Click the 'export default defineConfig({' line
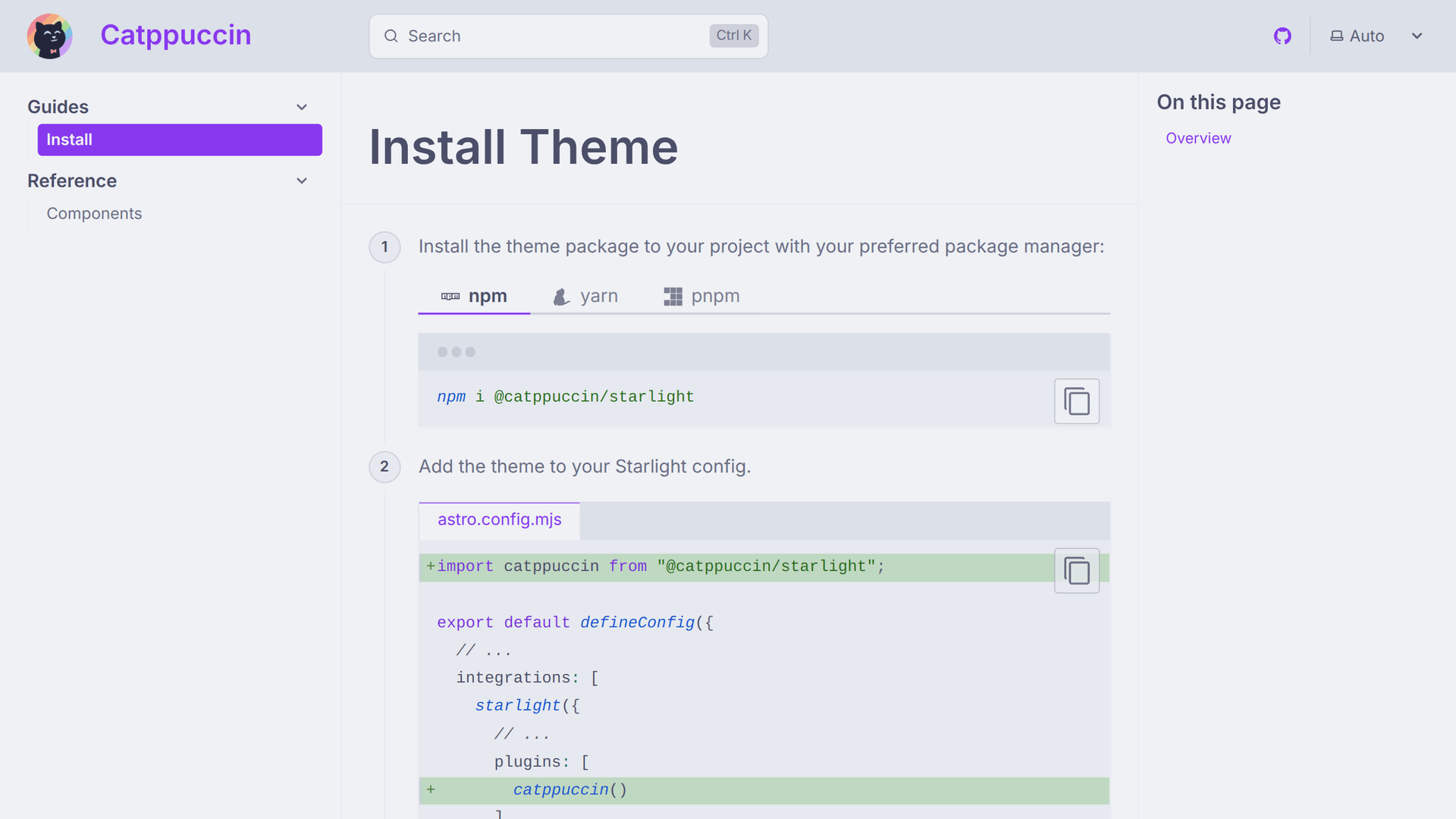The width and height of the screenshot is (1456, 819). (575, 623)
